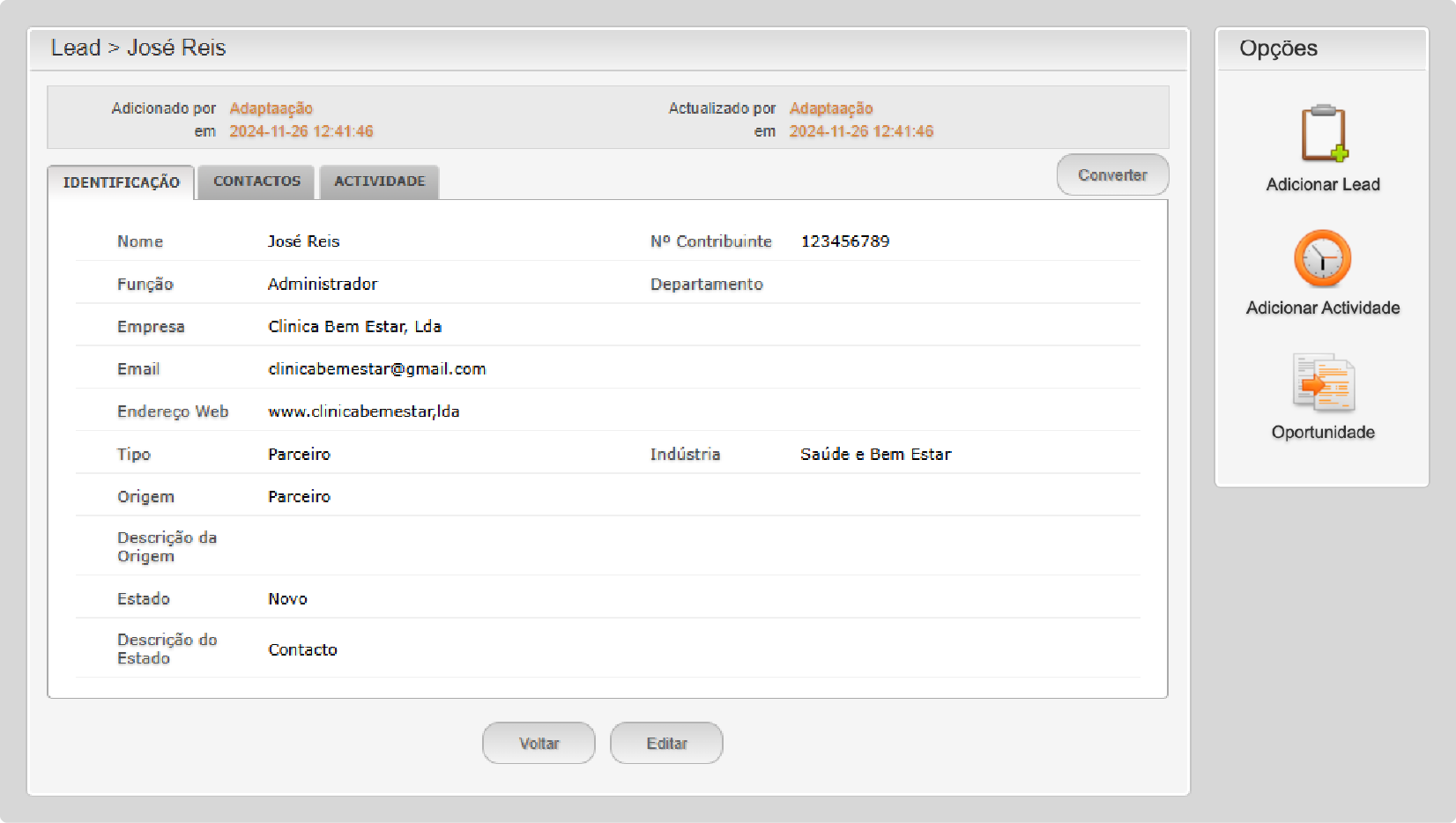Switch to the Actividade tab
This screenshot has height=823, width=1456.
(379, 182)
